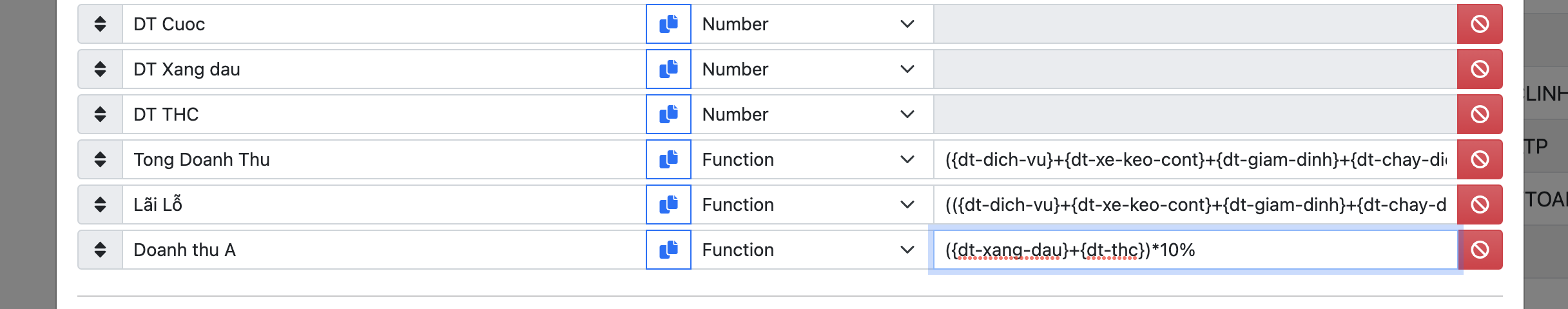The height and width of the screenshot is (309, 1568).
Task: Copy the Doanh thu A field key
Action: tap(668, 250)
